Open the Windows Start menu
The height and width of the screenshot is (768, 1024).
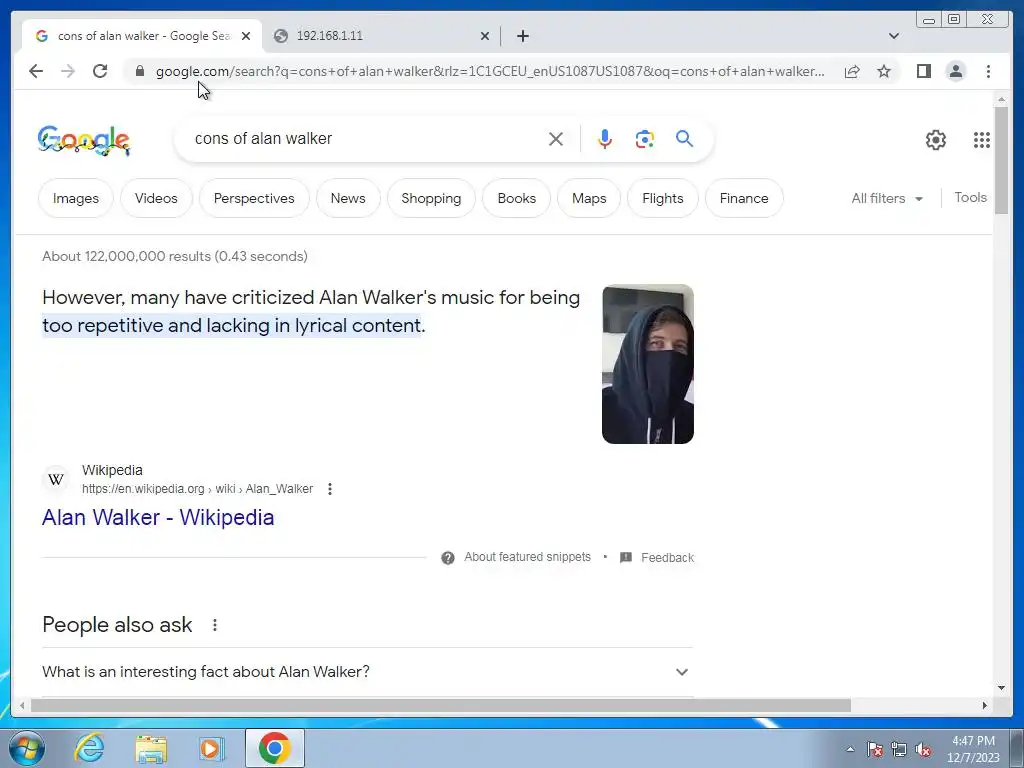[x=26, y=748]
